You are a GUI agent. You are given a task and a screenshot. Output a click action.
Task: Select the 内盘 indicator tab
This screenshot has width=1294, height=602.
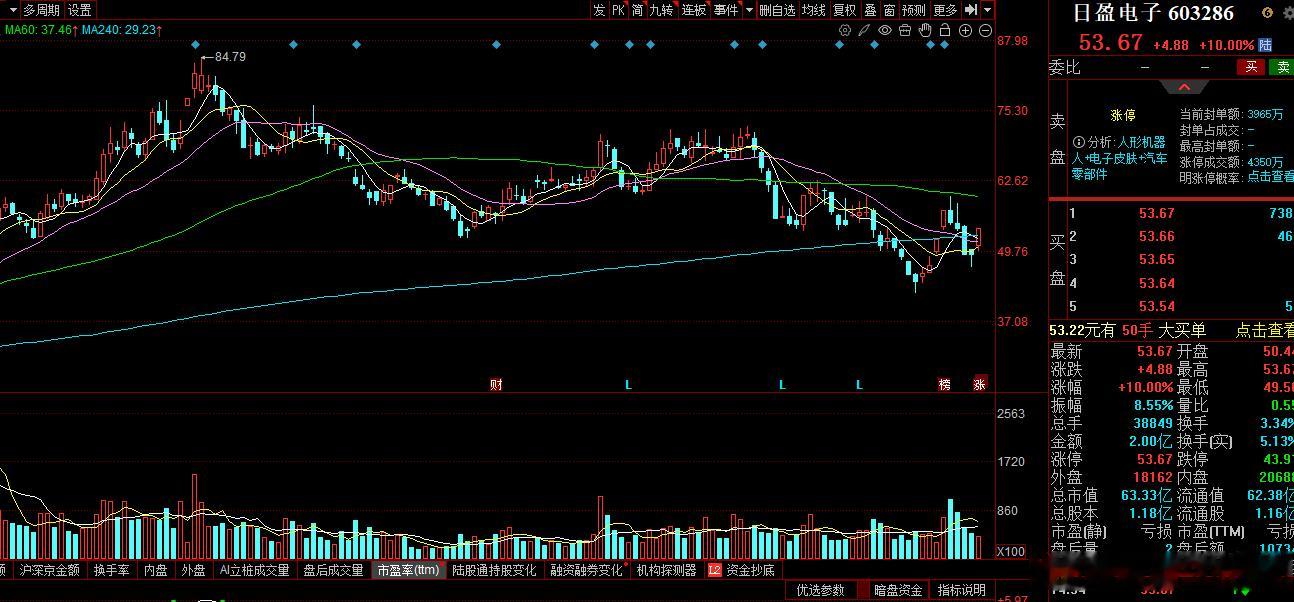point(156,570)
